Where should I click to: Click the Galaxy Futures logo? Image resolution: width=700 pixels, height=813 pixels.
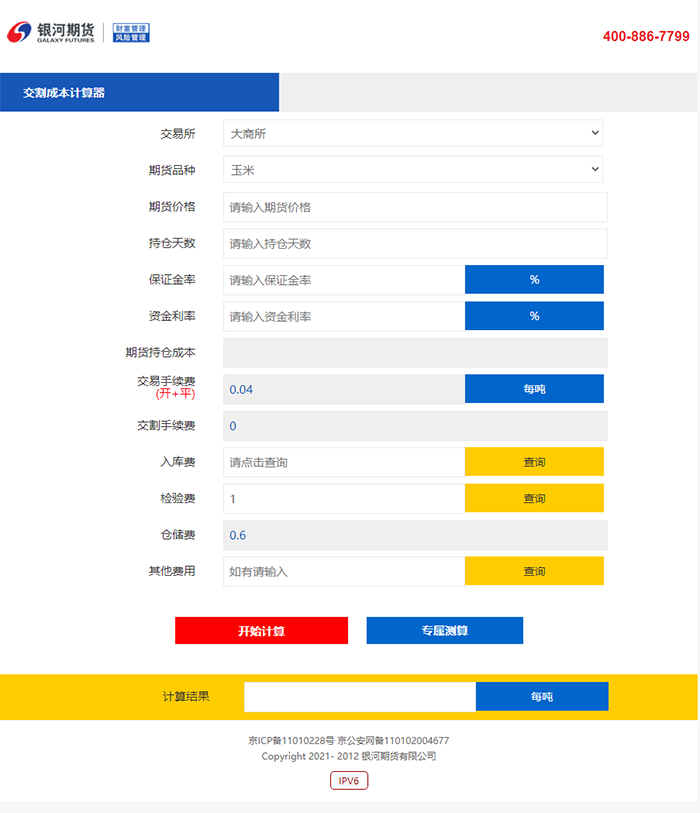(x=52, y=33)
